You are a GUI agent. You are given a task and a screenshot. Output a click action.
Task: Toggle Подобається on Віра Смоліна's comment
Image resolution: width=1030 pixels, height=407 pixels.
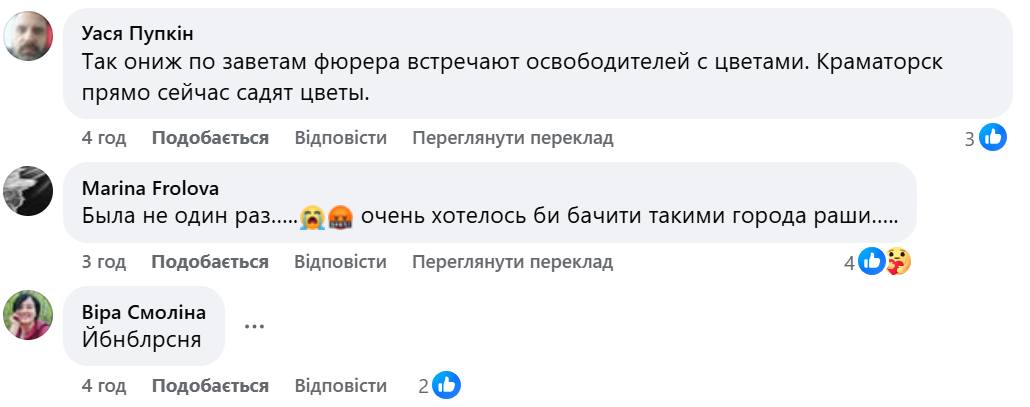tap(210, 385)
